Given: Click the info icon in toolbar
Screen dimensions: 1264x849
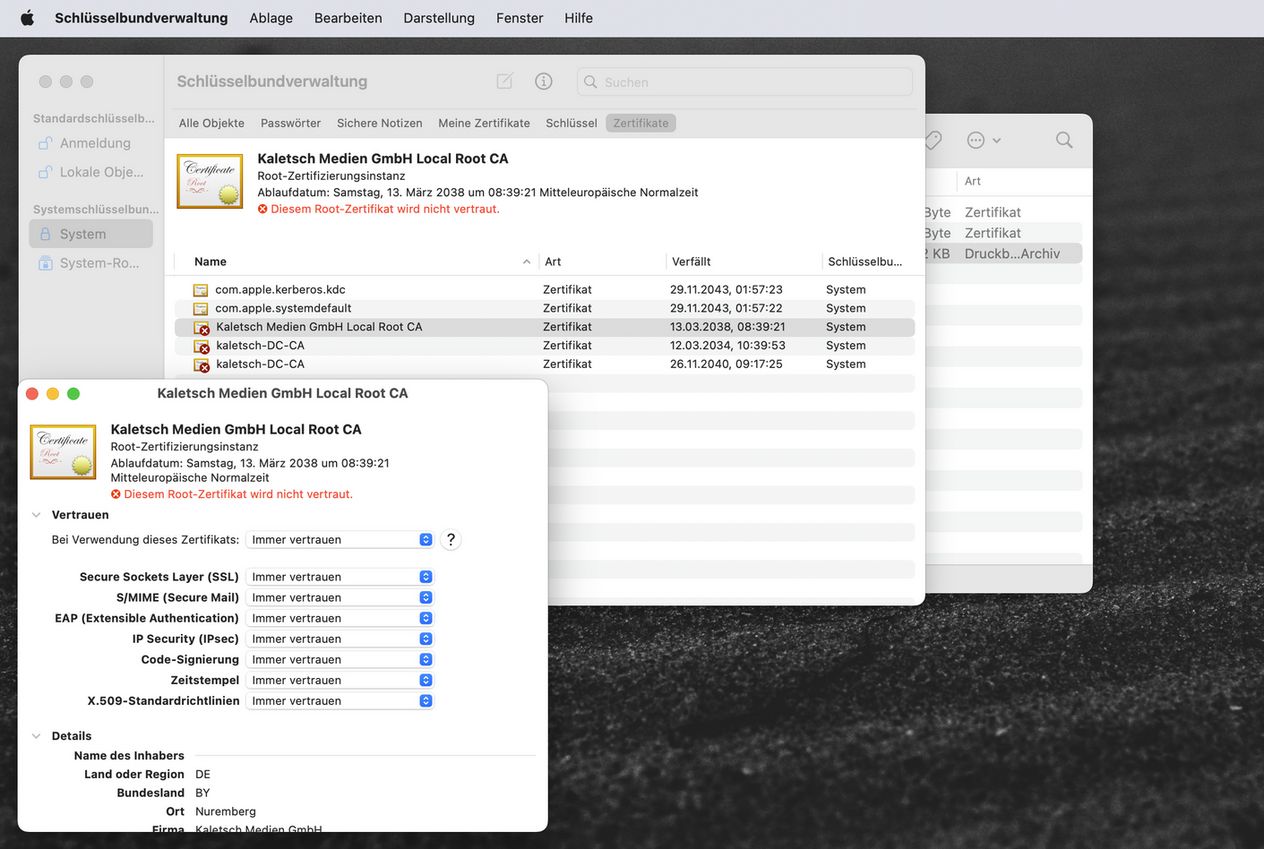Looking at the screenshot, I should (544, 81).
